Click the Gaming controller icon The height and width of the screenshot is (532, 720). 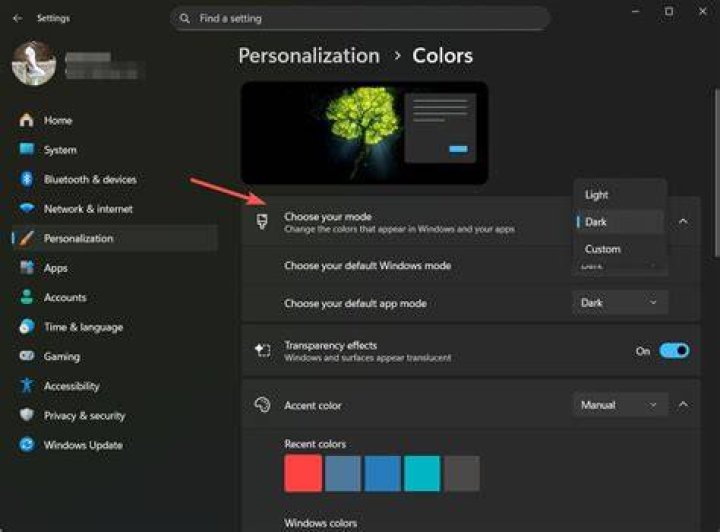click(27, 356)
